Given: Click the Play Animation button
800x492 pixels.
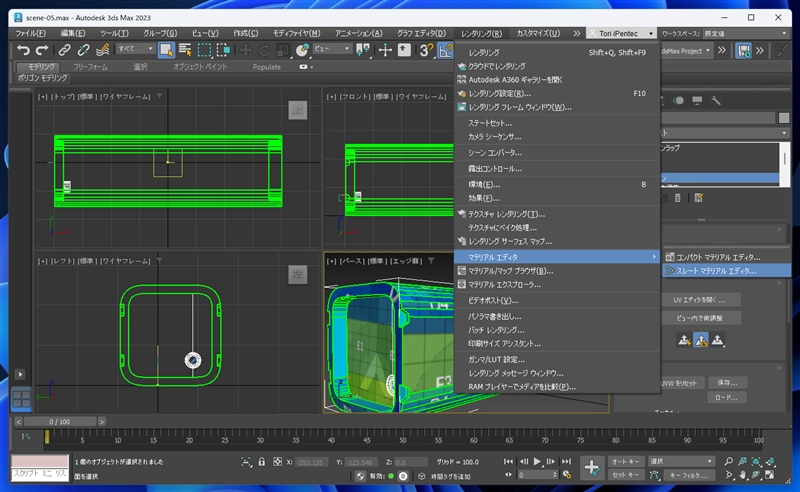Looking at the screenshot, I should click(538, 461).
